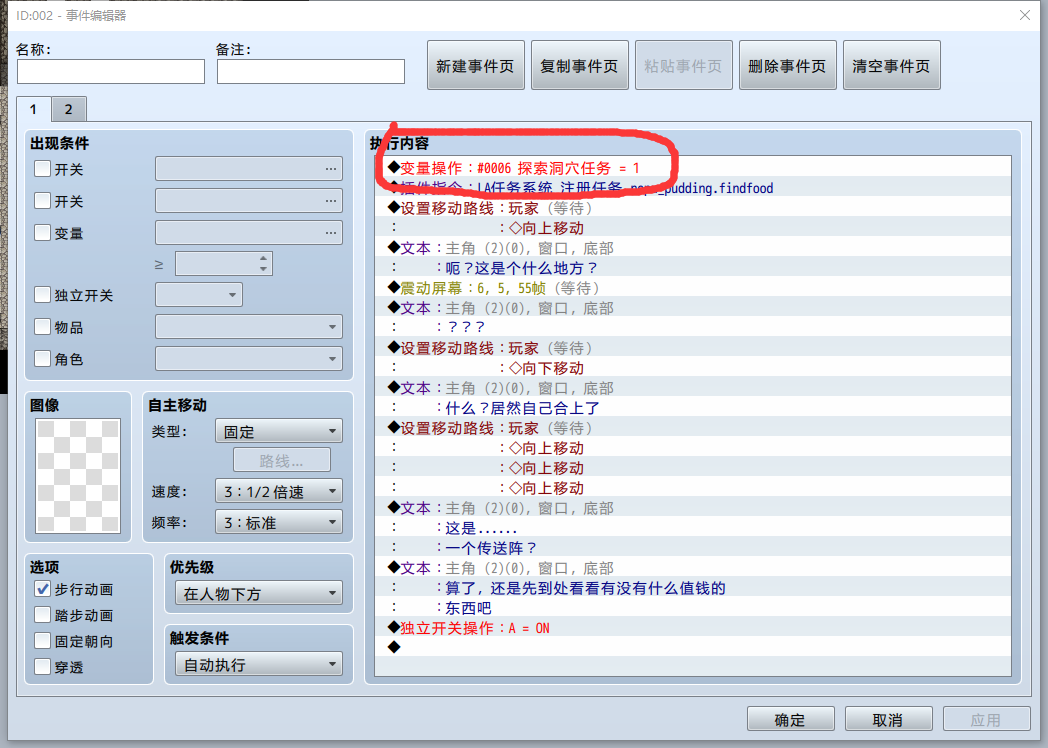Image resolution: width=1048 pixels, height=748 pixels.
Task: Check the 穿透 option
Action: point(42,666)
